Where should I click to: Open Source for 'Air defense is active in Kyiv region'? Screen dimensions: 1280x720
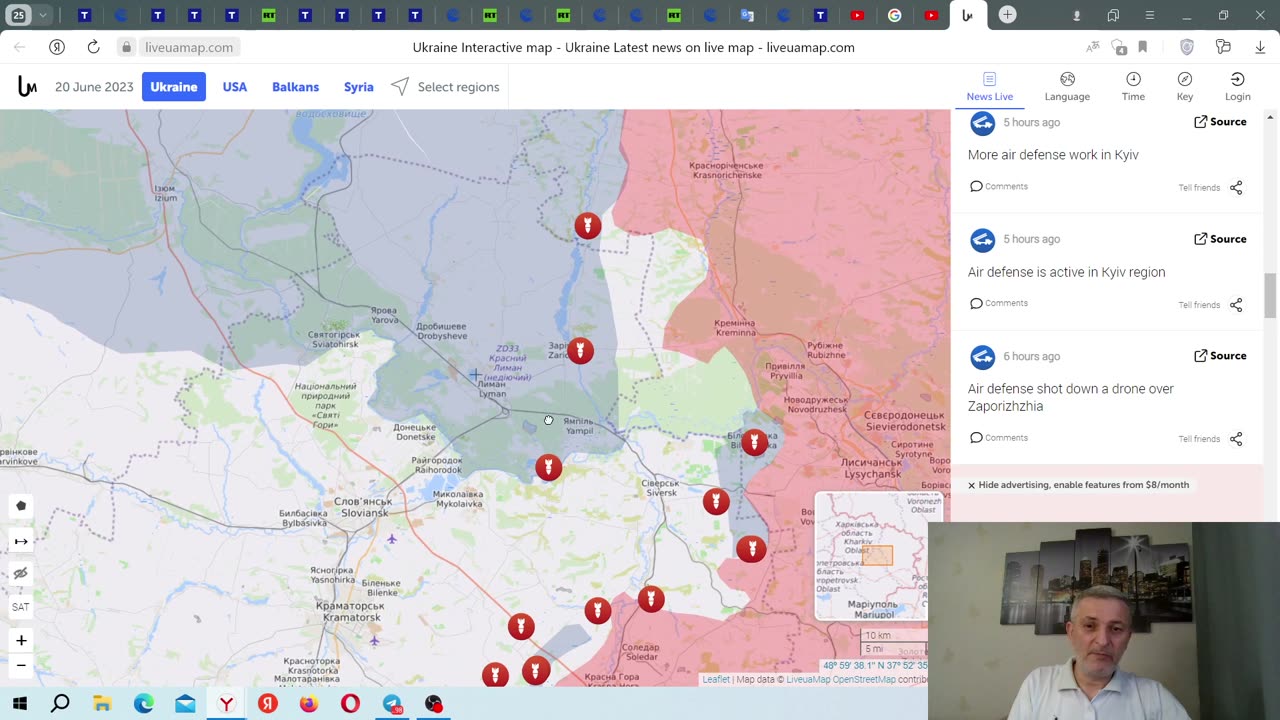1220,239
